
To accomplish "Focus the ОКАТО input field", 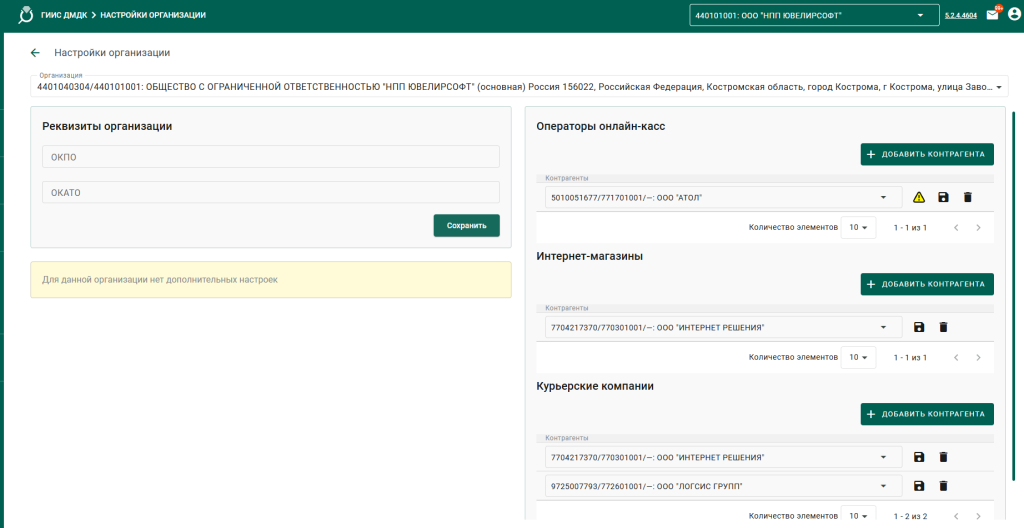I will 271,193.
